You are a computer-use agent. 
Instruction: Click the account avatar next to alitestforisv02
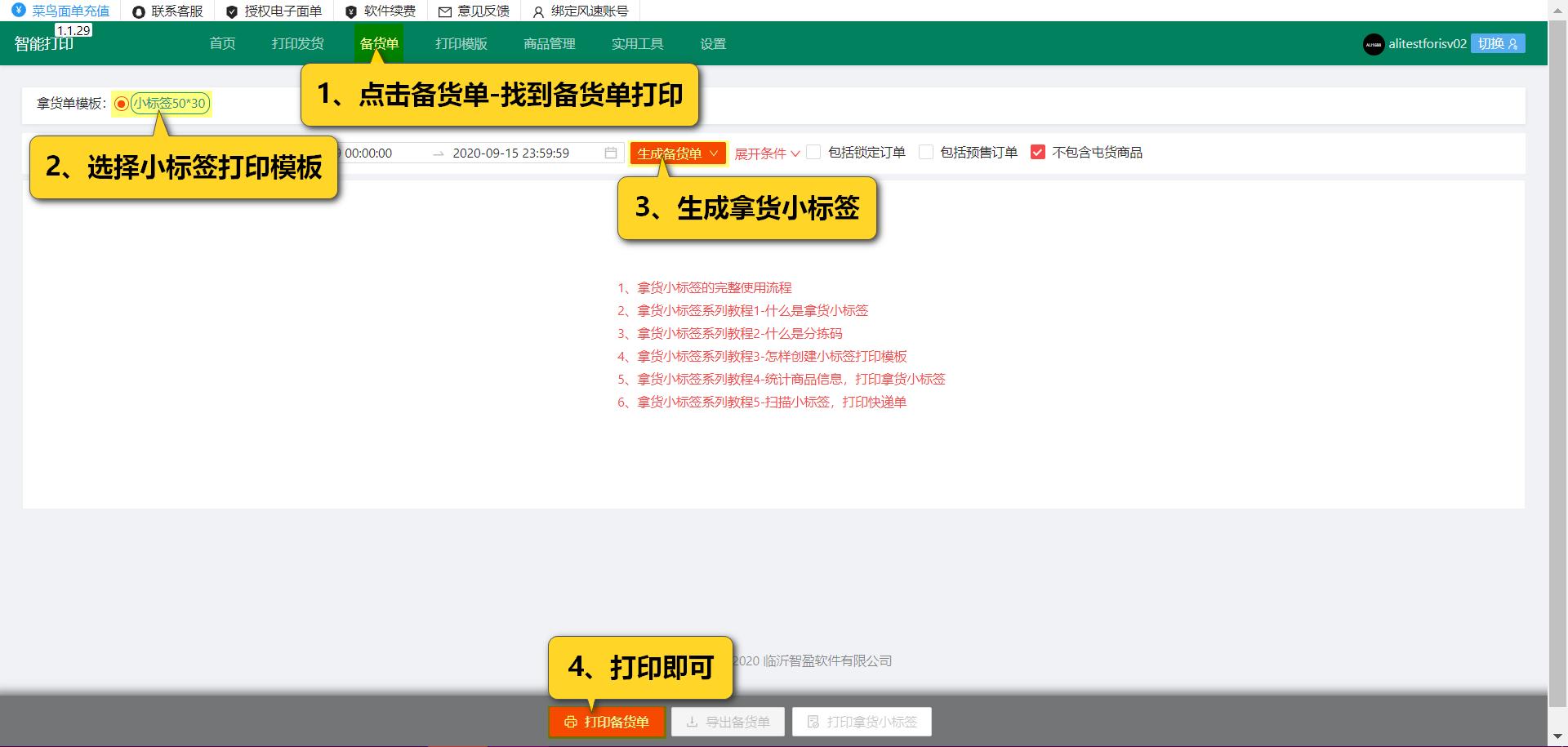pyautogui.click(x=1372, y=43)
